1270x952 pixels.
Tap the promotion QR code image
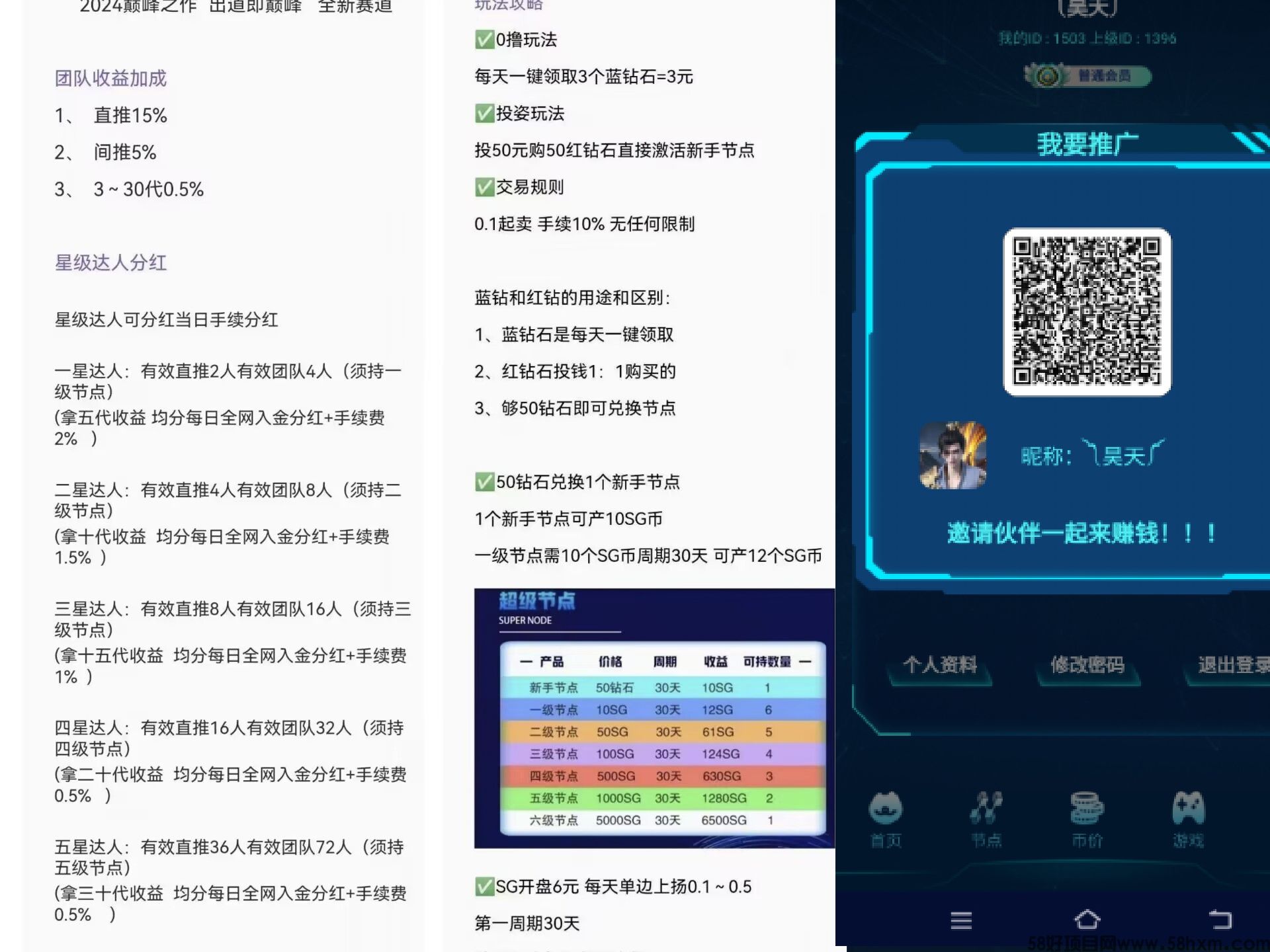coord(1087,312)
